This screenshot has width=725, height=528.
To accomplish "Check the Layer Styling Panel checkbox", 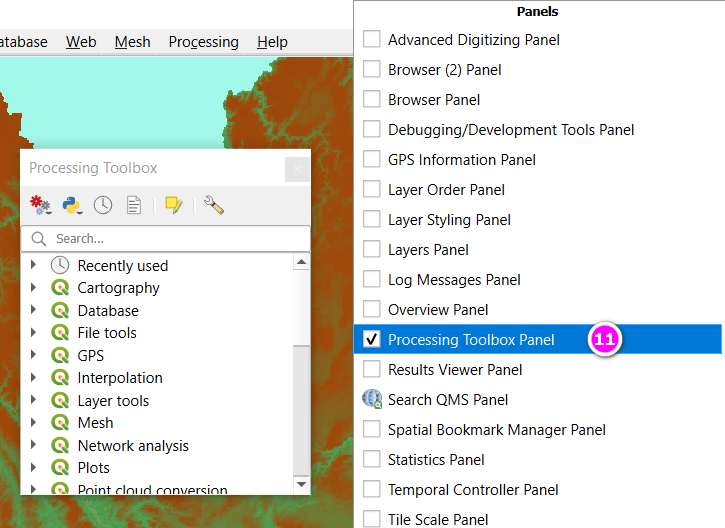I will click(x=372, y=220).
